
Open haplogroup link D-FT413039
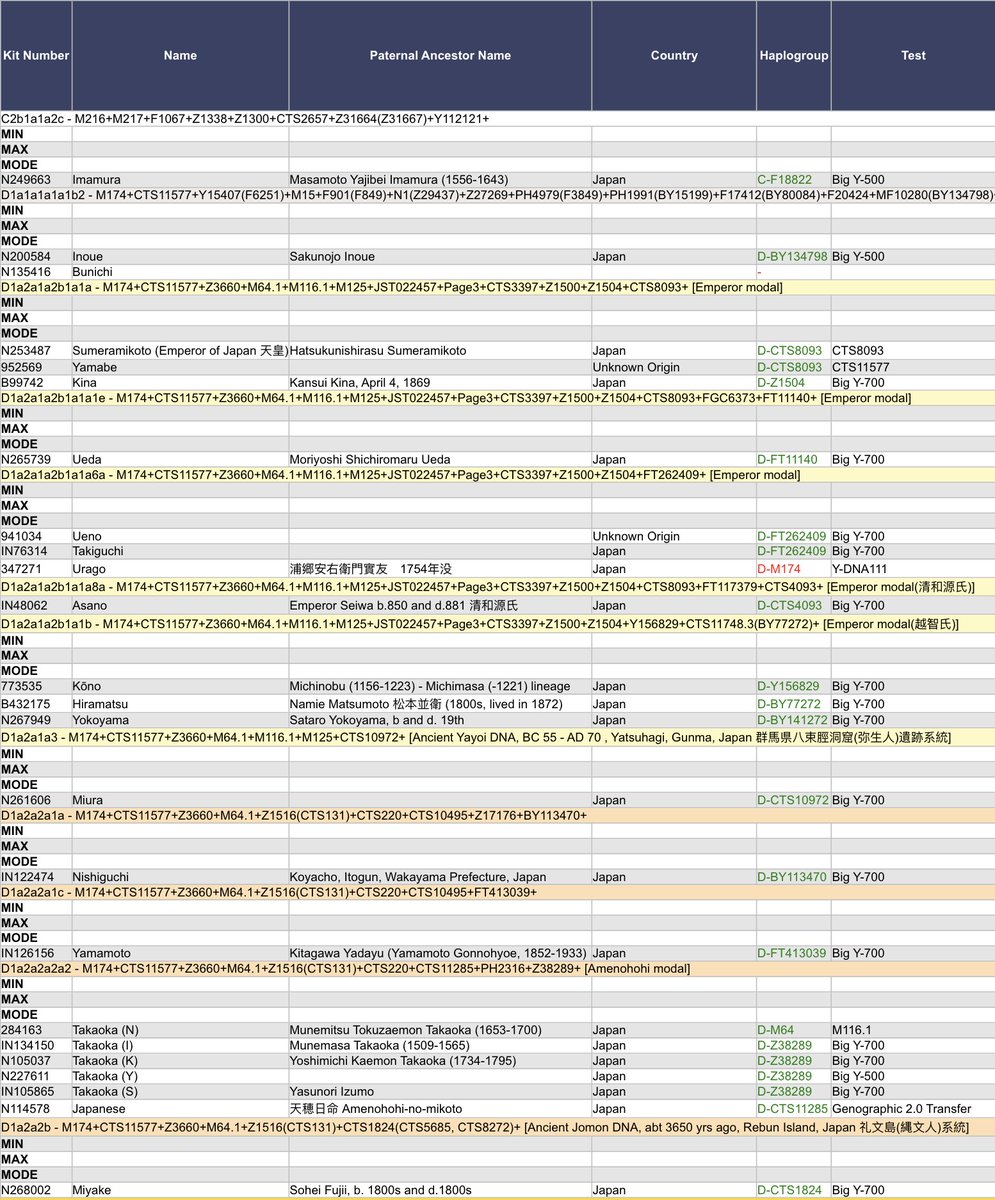(x=792, y=954)
